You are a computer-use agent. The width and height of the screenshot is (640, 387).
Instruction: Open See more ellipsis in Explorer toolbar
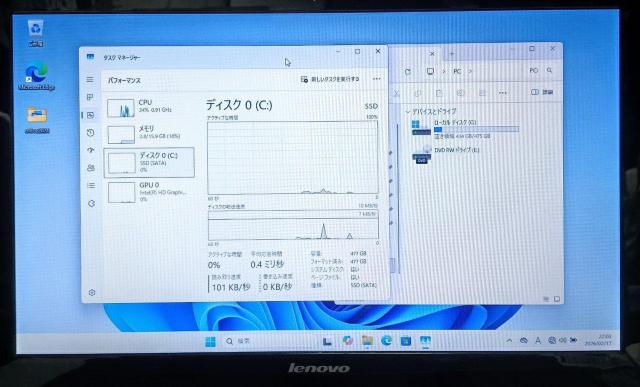[502, 93]
